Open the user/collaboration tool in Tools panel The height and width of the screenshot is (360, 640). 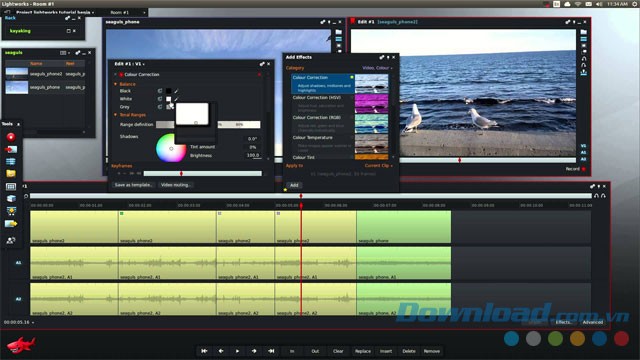[x=11, y=240]
